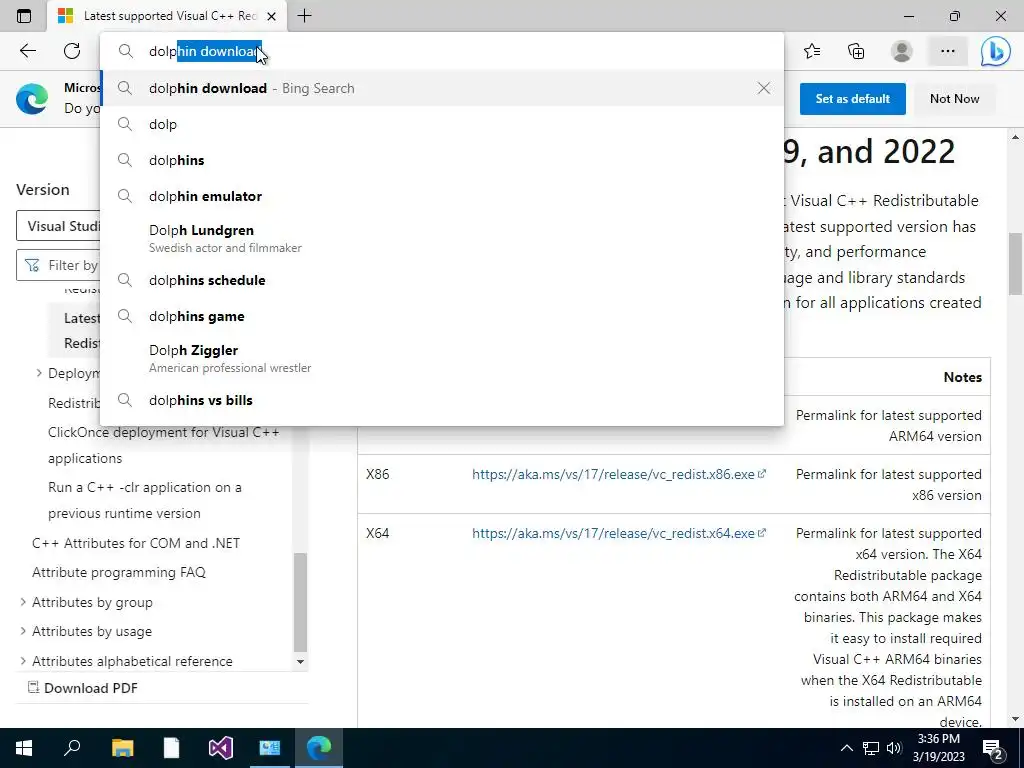Open the network status tray icon
This screenshot has height=768, width=1024.
click(871, 748)
